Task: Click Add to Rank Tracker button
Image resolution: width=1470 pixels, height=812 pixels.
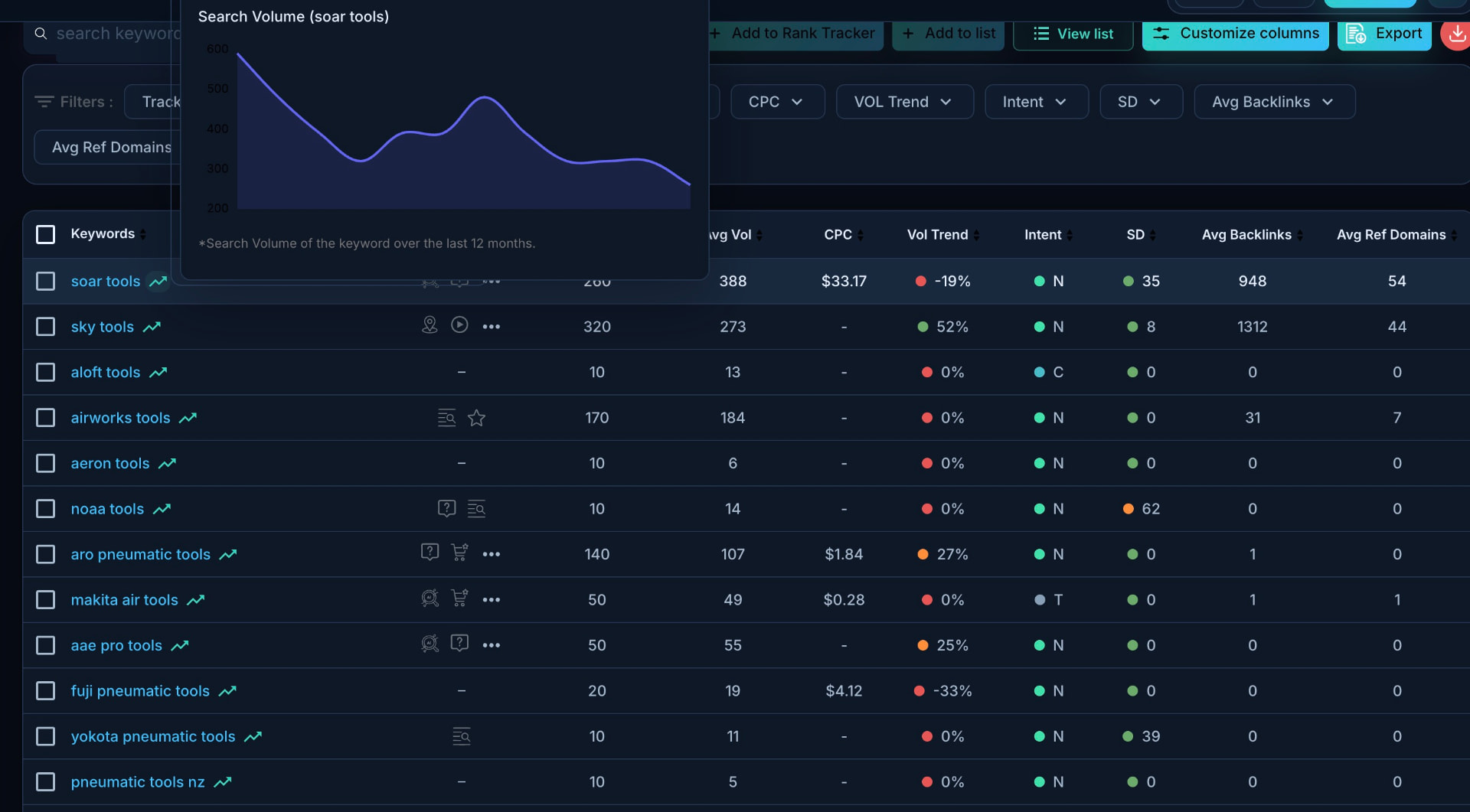Action: pyautogui.click(x=795, y=34)
